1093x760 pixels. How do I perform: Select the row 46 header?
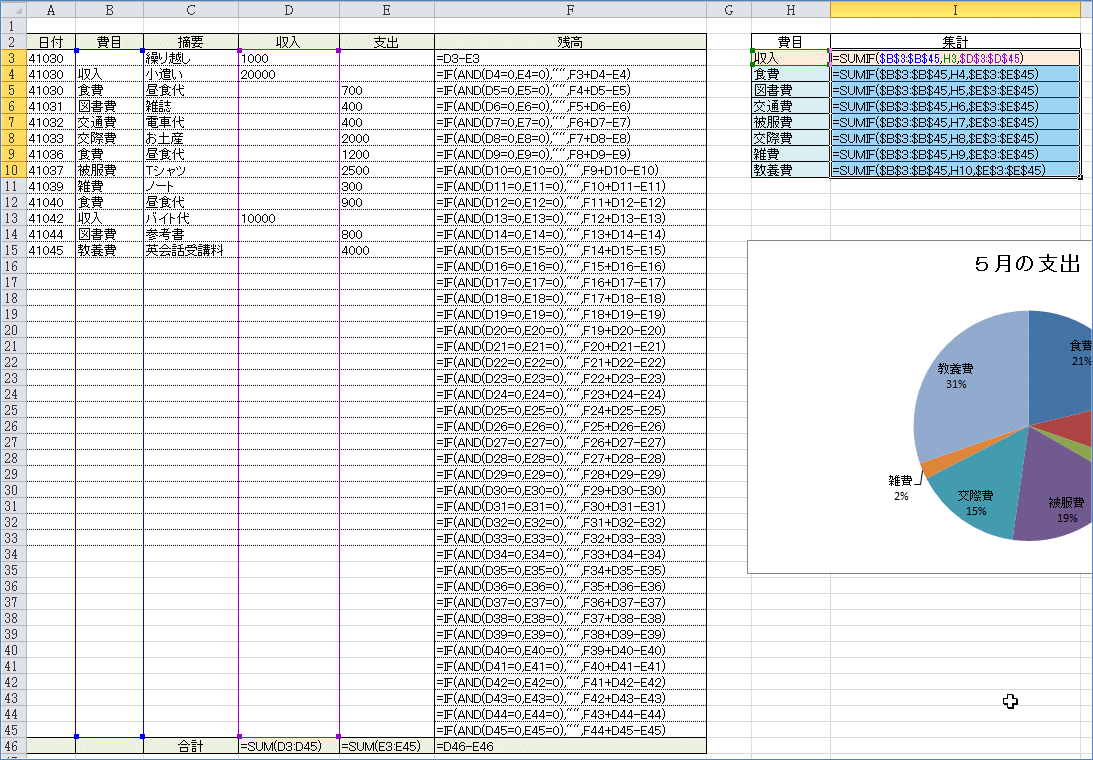tap(12, 746)
